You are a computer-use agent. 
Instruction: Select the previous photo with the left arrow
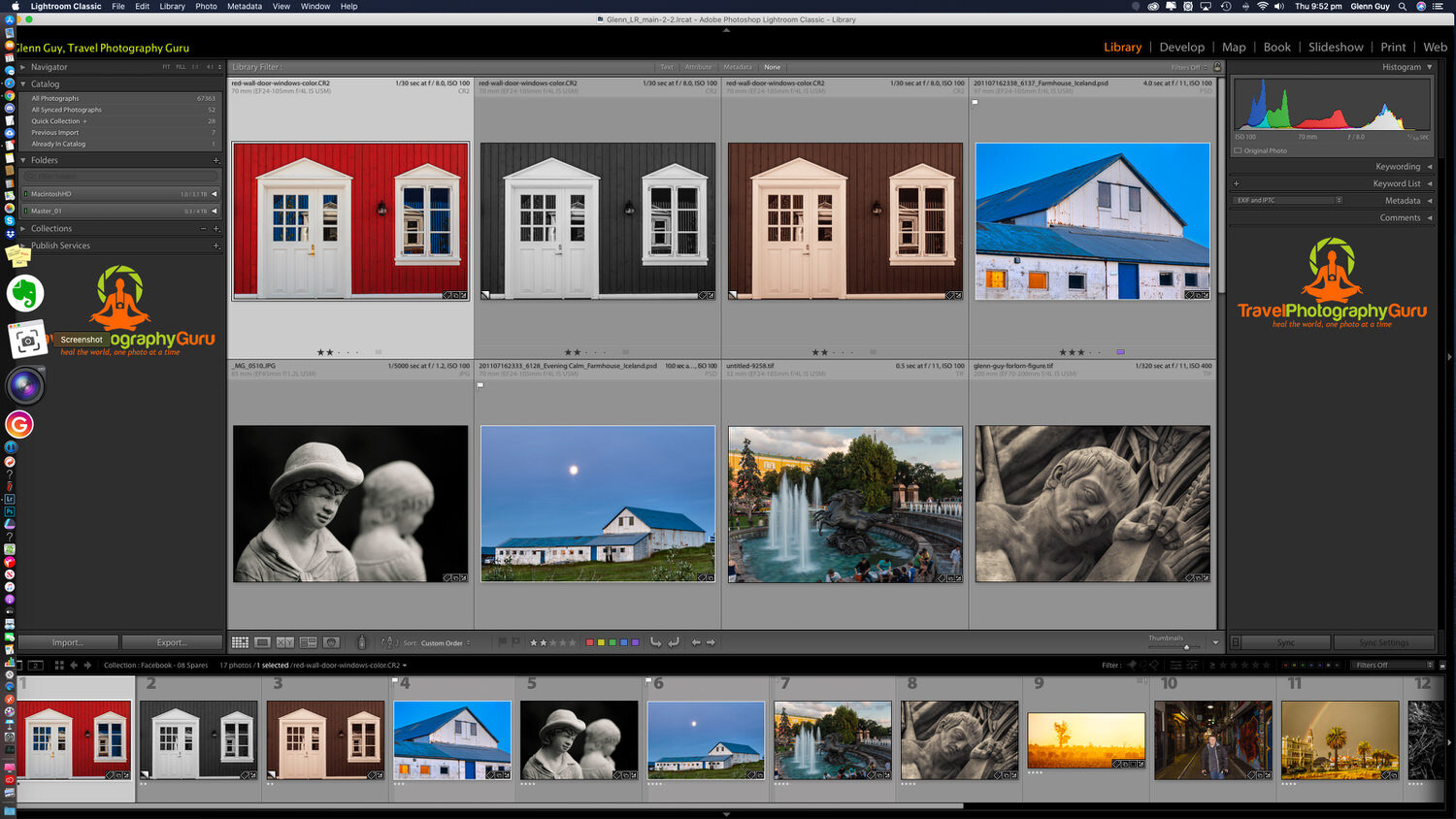pos(696,642)
